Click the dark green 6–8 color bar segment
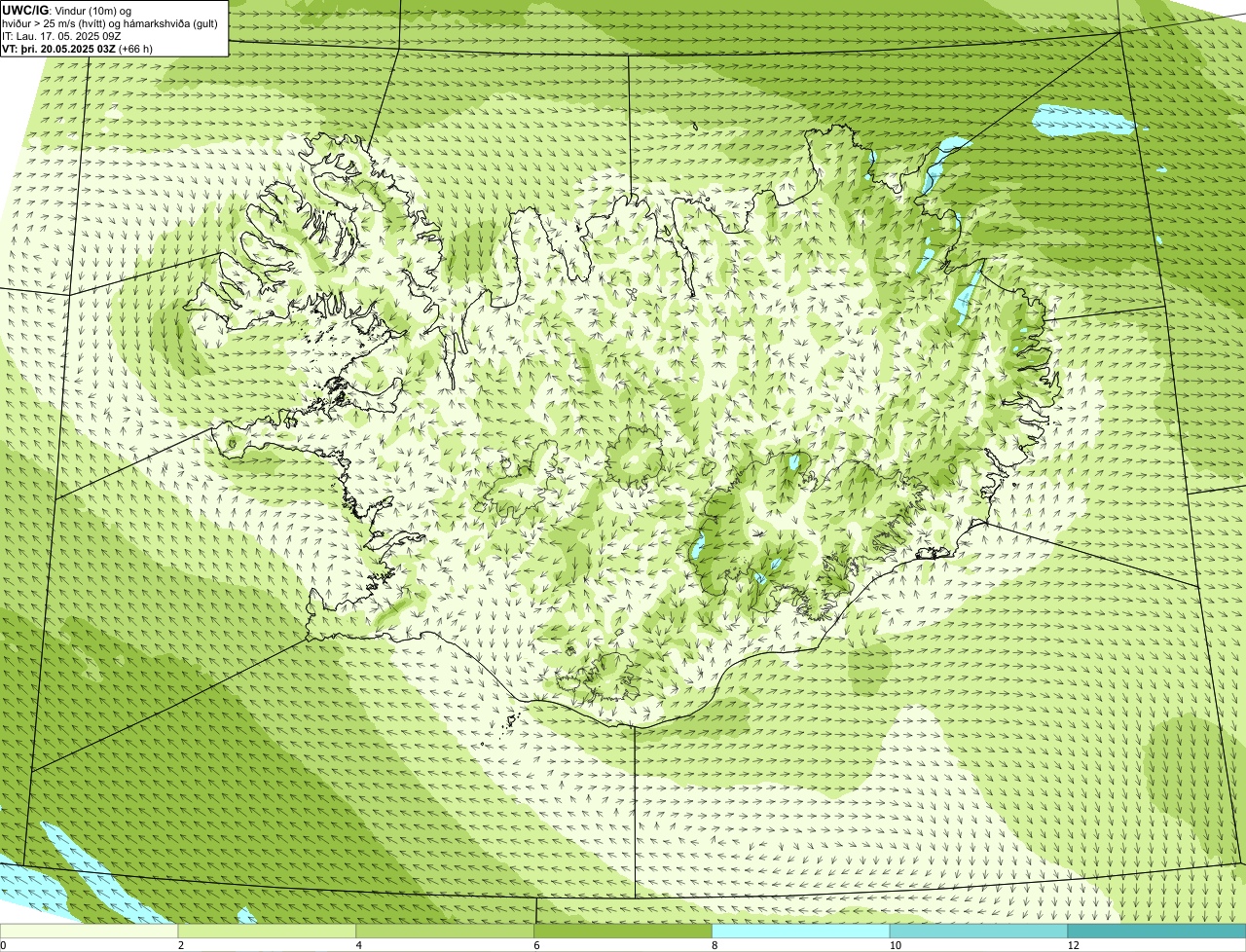Viewport: 1246px width, 952px height. tap(623, 931)
